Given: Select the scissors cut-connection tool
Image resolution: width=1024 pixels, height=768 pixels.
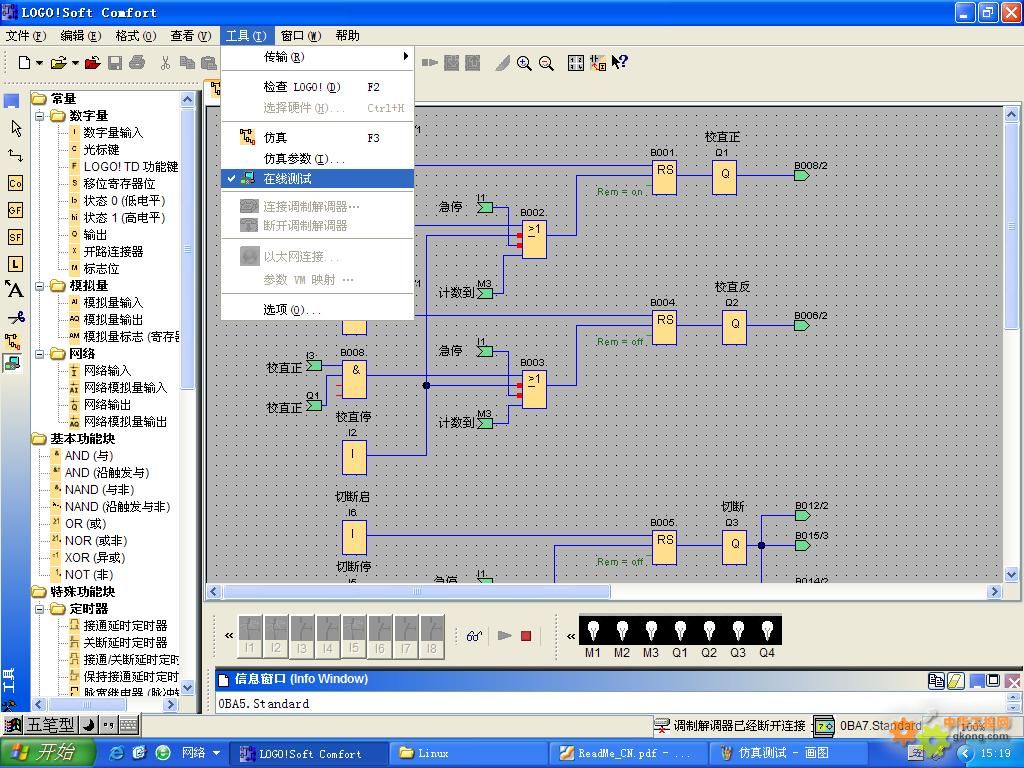Looking at the screenshot, I should click(15, 317).
